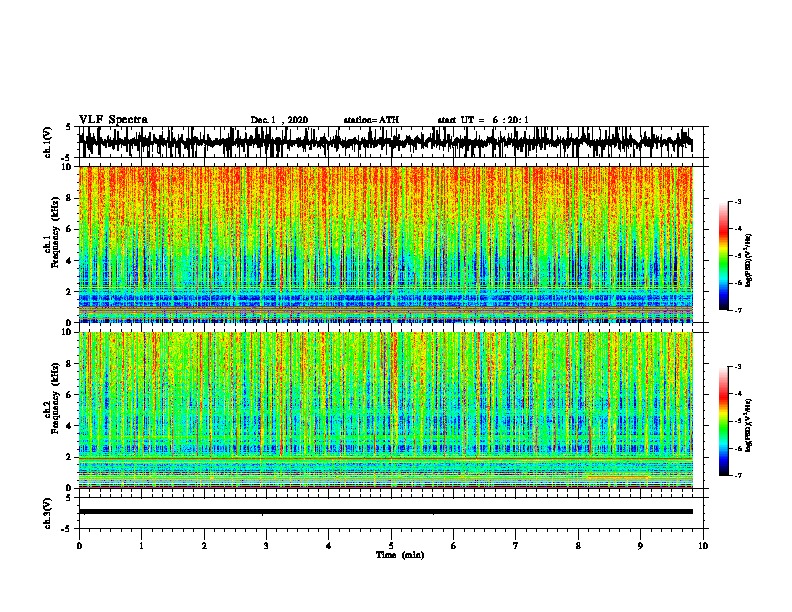Image resolution: width=792 pixels, height=612 pixels.
Task: Click the ch.1 colorbar log(PSD) unit label
Action: coord(749,260)
